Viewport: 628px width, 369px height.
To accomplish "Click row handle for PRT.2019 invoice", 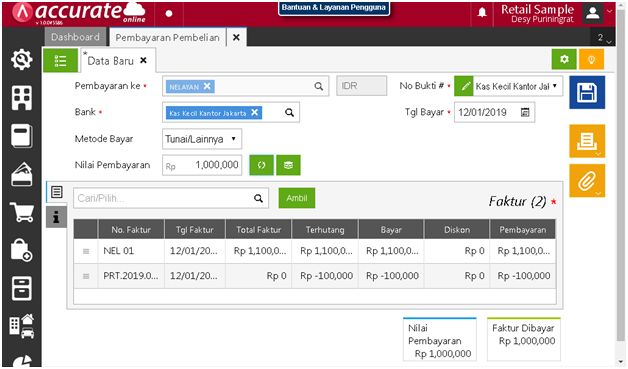I will (x=86, y=276).
